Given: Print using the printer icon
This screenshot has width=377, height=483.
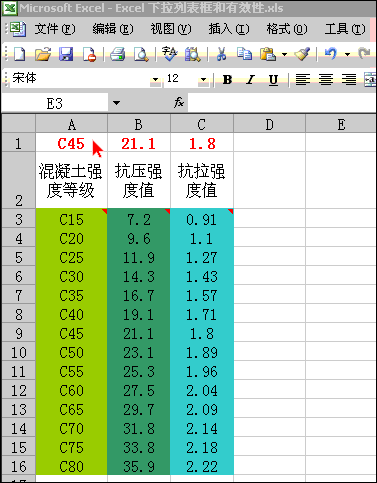Looking at the screenshot, I should (x=118, y=54).
